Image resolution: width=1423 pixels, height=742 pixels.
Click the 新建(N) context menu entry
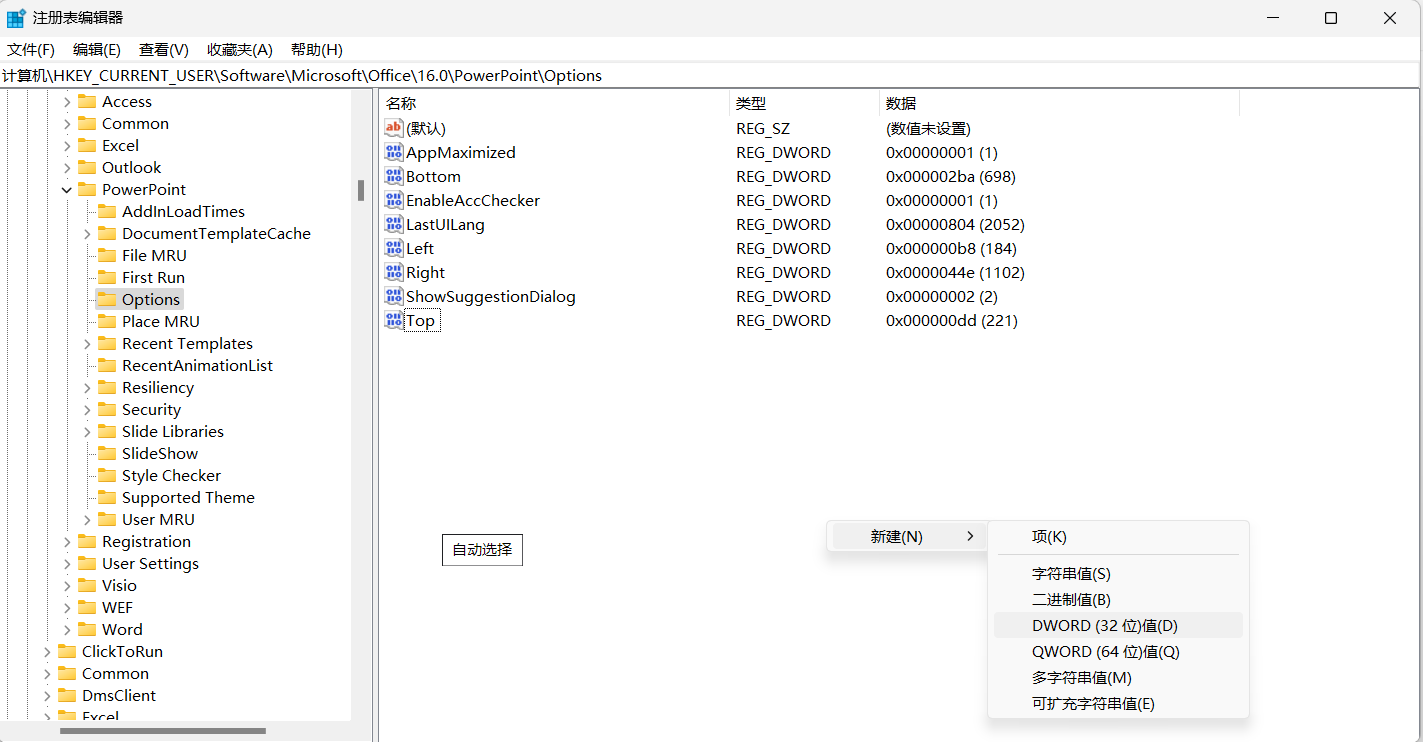coord(909,537)
